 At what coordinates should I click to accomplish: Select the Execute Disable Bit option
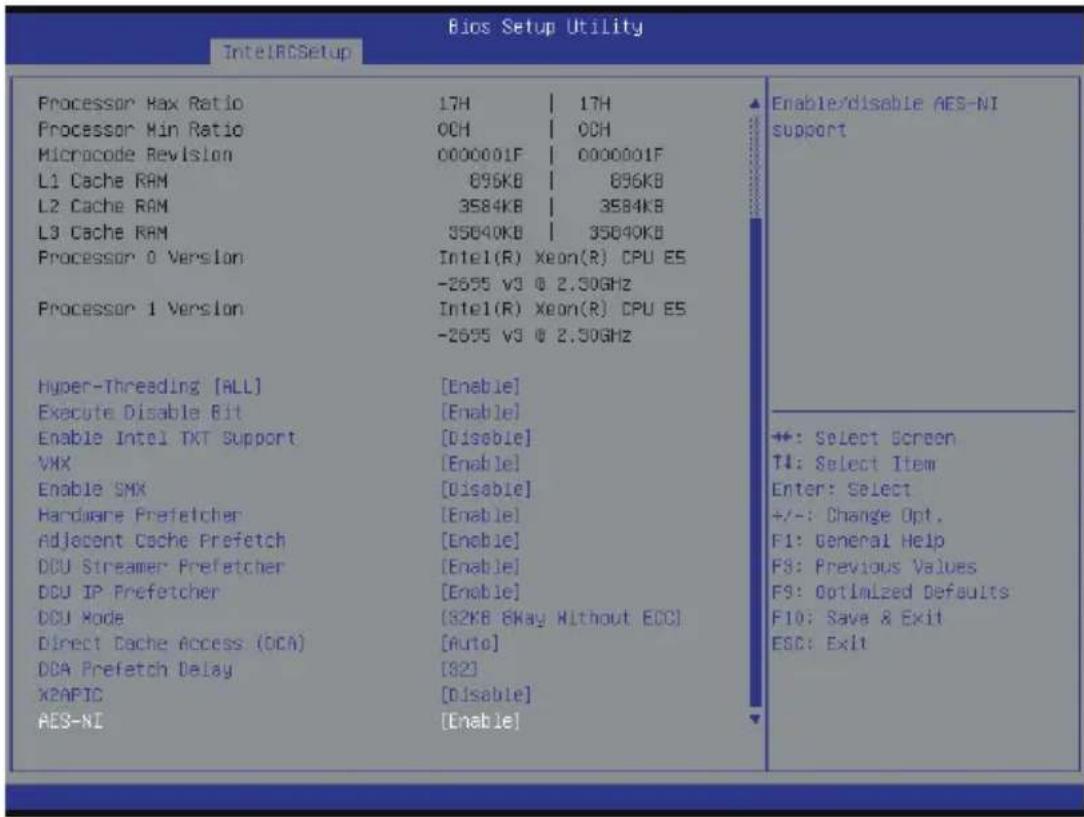pyautogui.click(x=140, y=413)
